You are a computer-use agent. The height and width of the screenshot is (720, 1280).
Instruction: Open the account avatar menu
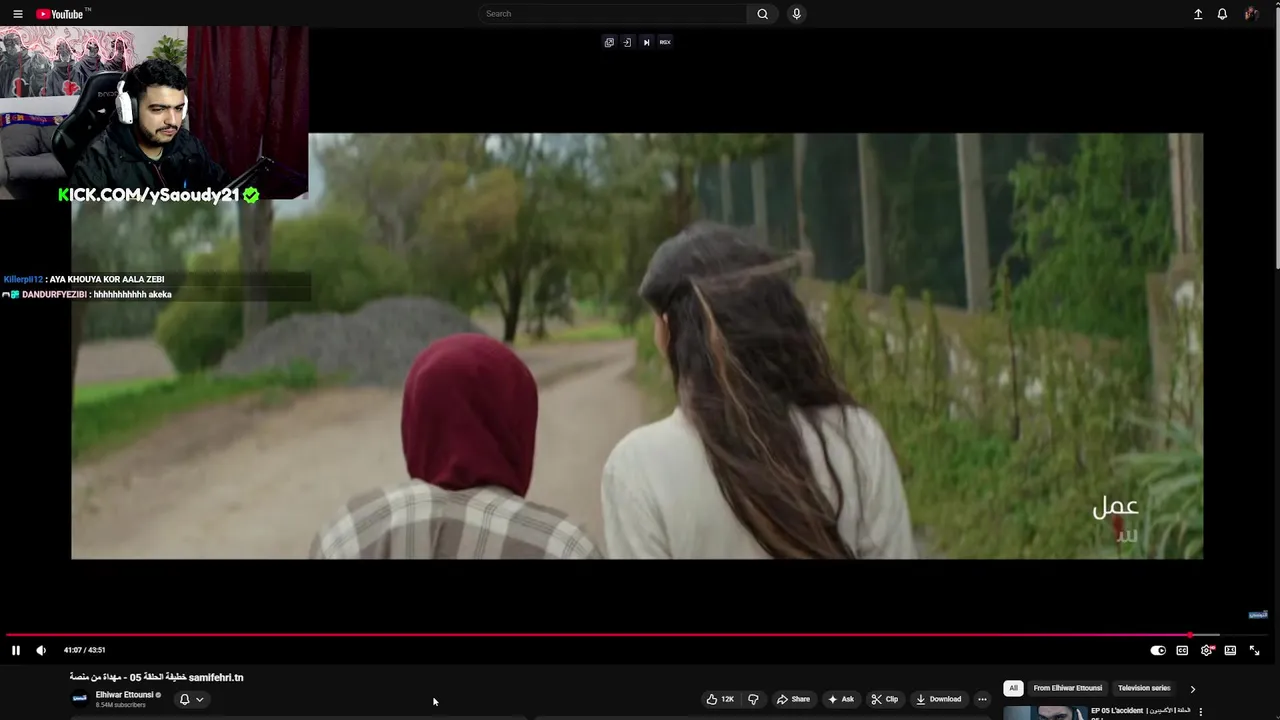click(x=1251, y=14)
